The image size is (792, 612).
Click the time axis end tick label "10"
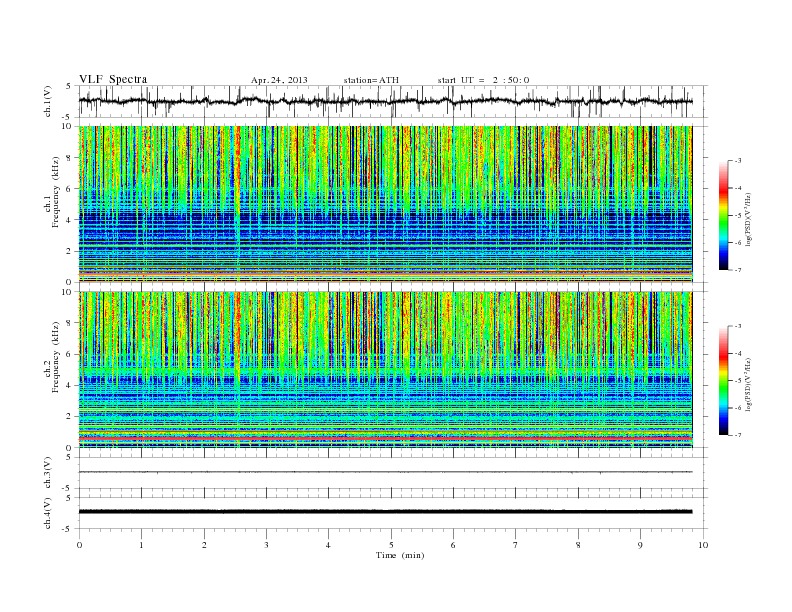(x=703, y=545)
